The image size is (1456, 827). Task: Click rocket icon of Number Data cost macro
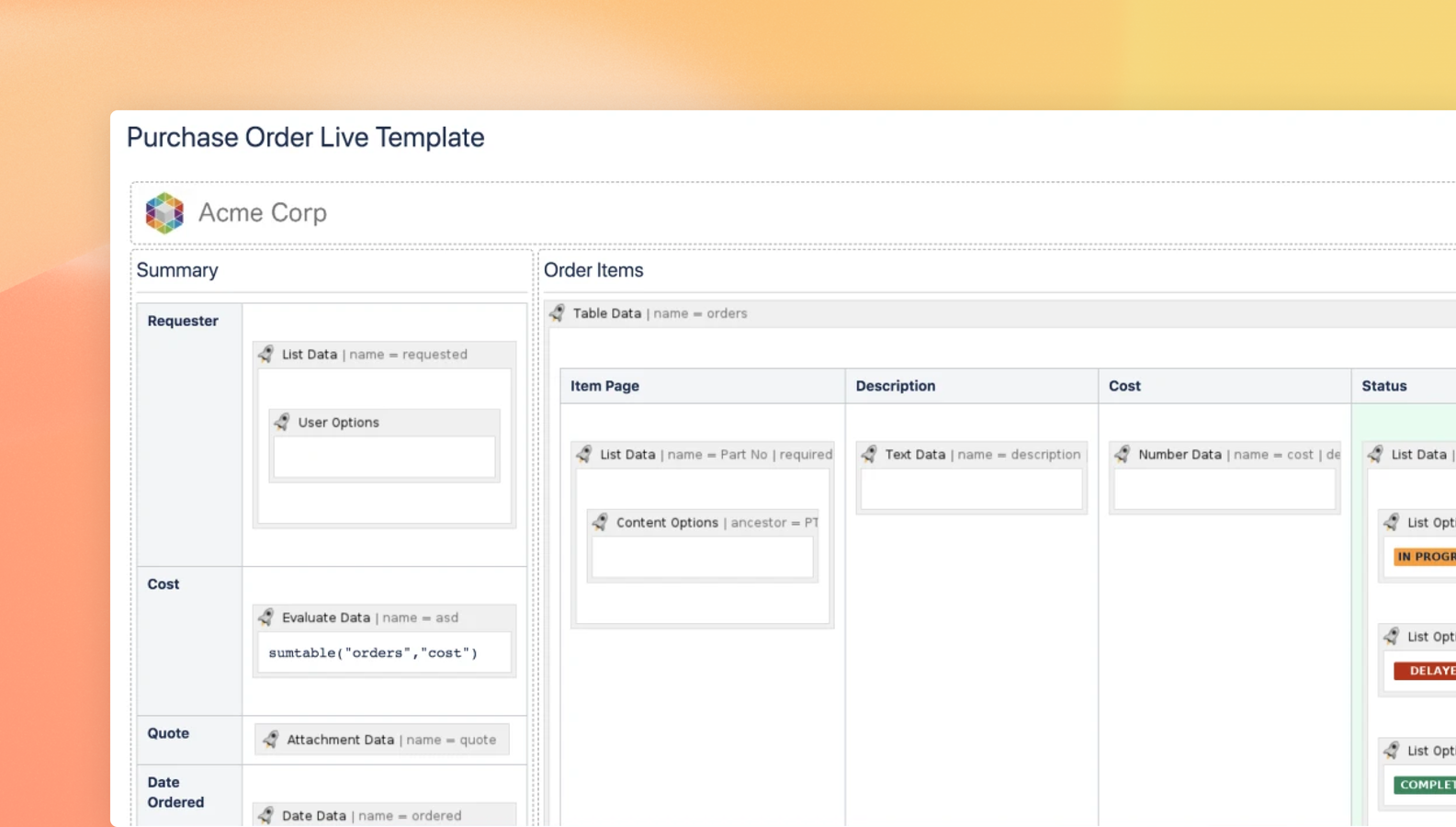[1122, 454]
